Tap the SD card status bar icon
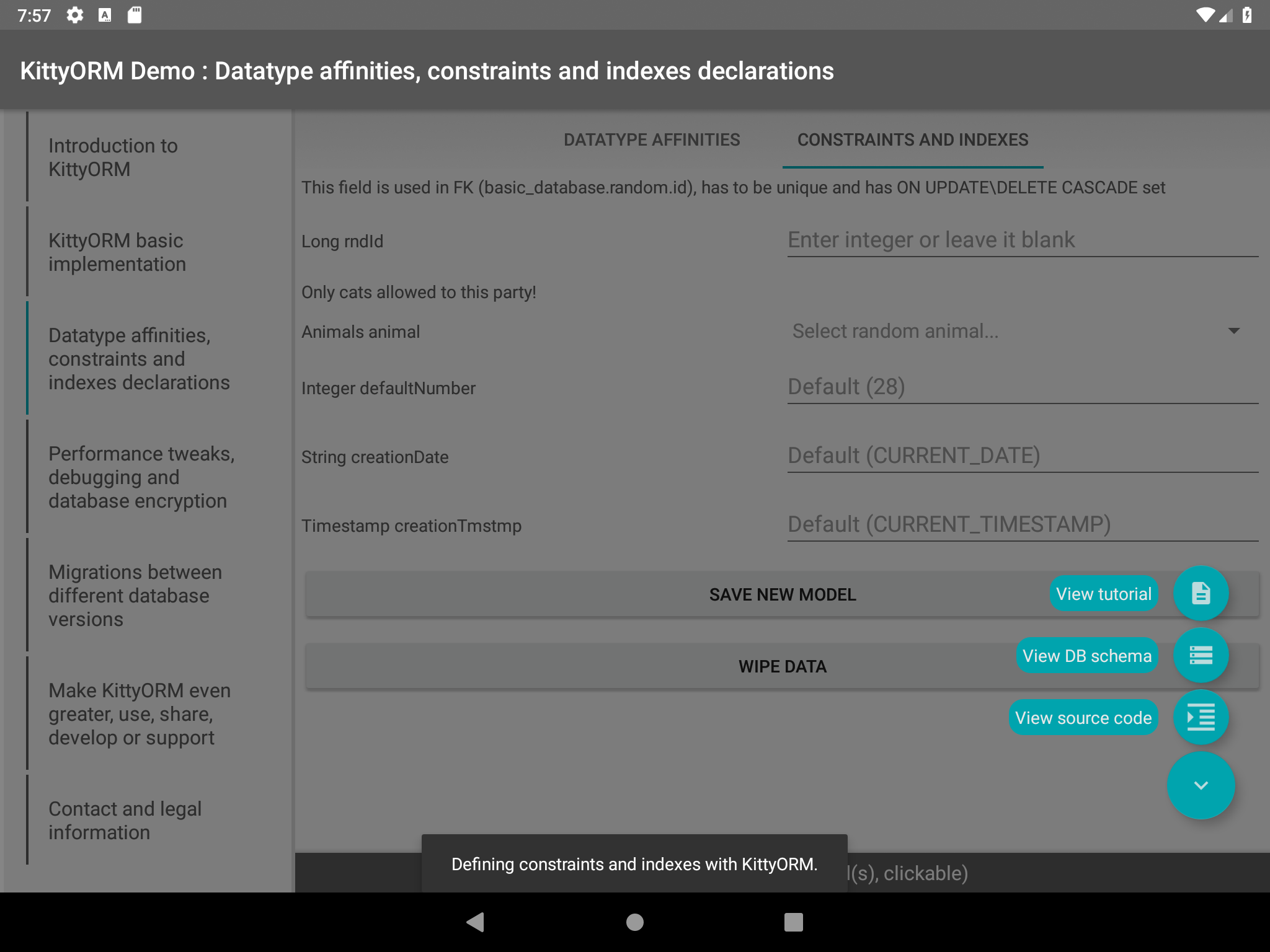 (135, 15)
